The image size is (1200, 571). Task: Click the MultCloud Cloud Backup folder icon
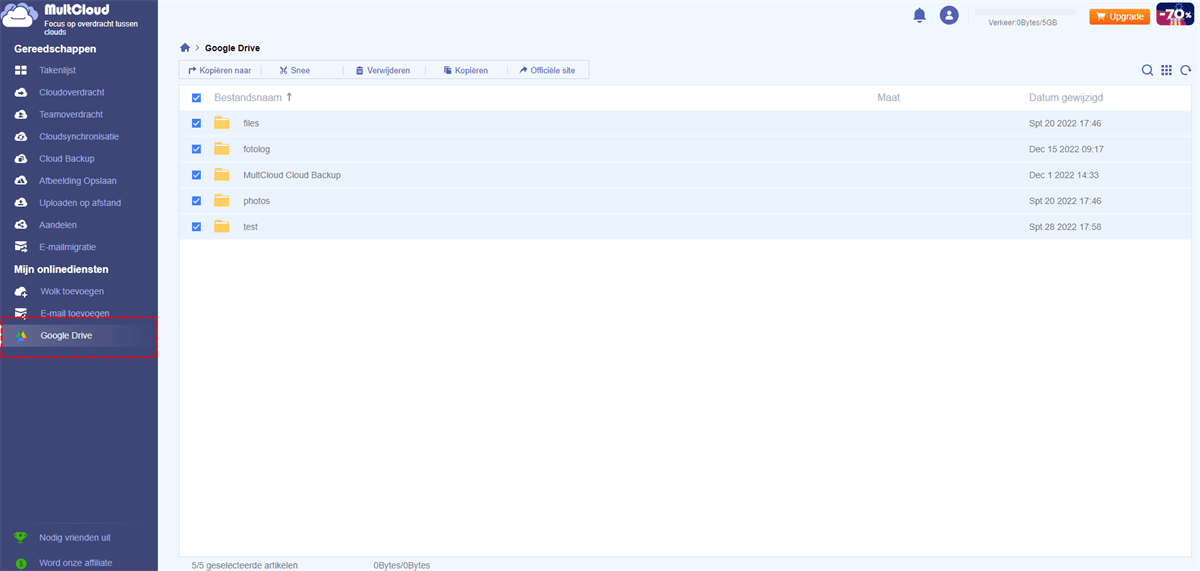(222, 175)
